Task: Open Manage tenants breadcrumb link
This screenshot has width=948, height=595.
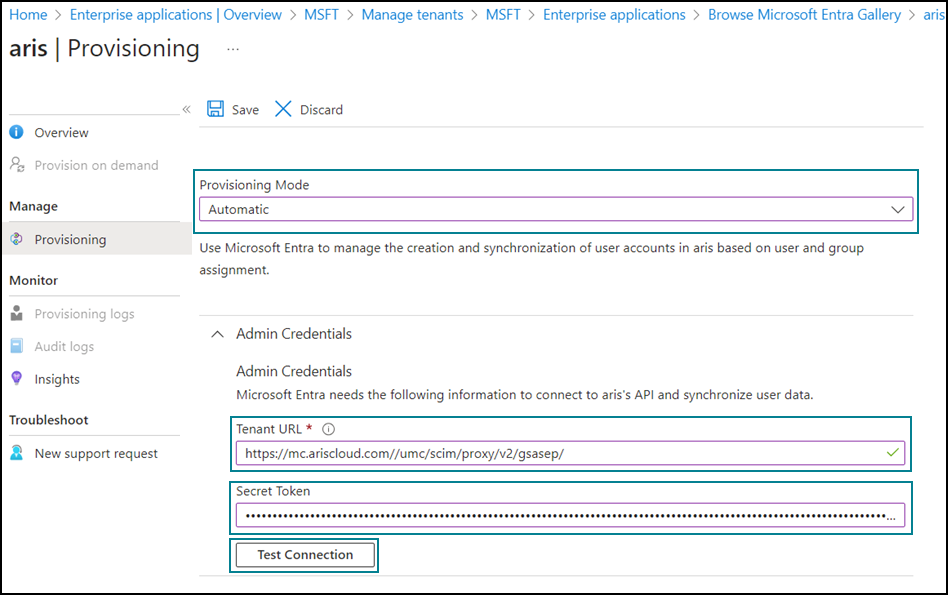Action: coord(412,15)
